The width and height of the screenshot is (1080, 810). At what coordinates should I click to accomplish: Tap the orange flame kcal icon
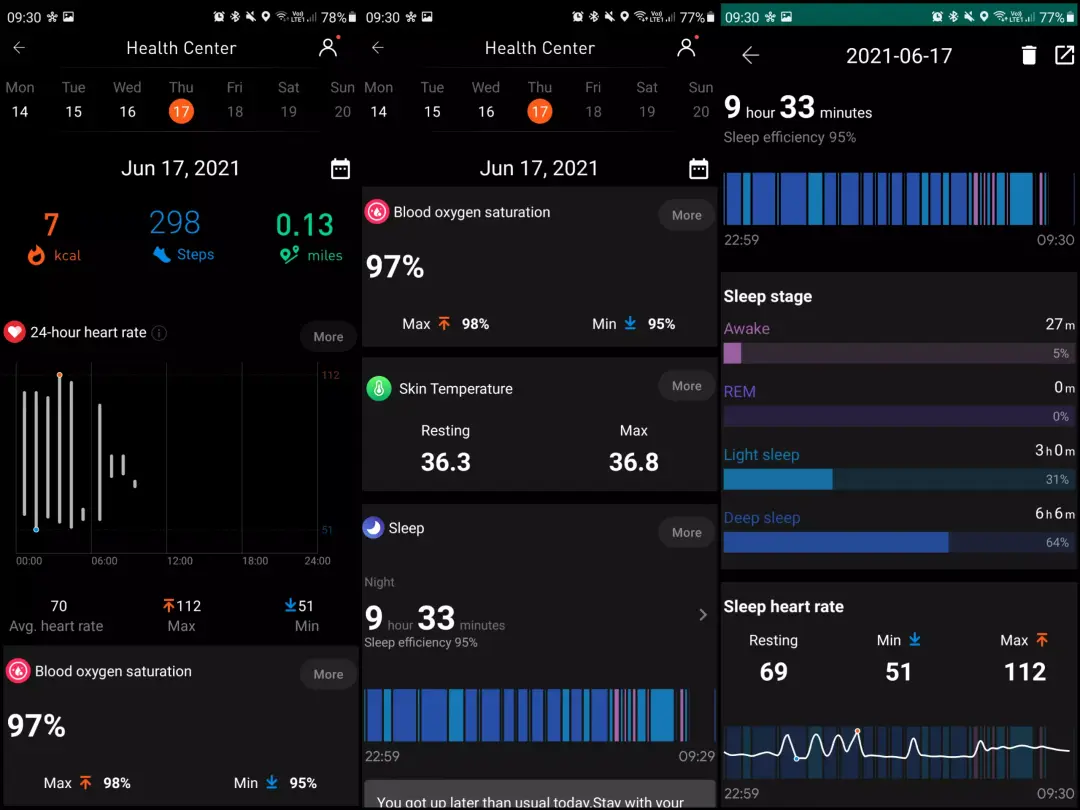coord(36,256)
